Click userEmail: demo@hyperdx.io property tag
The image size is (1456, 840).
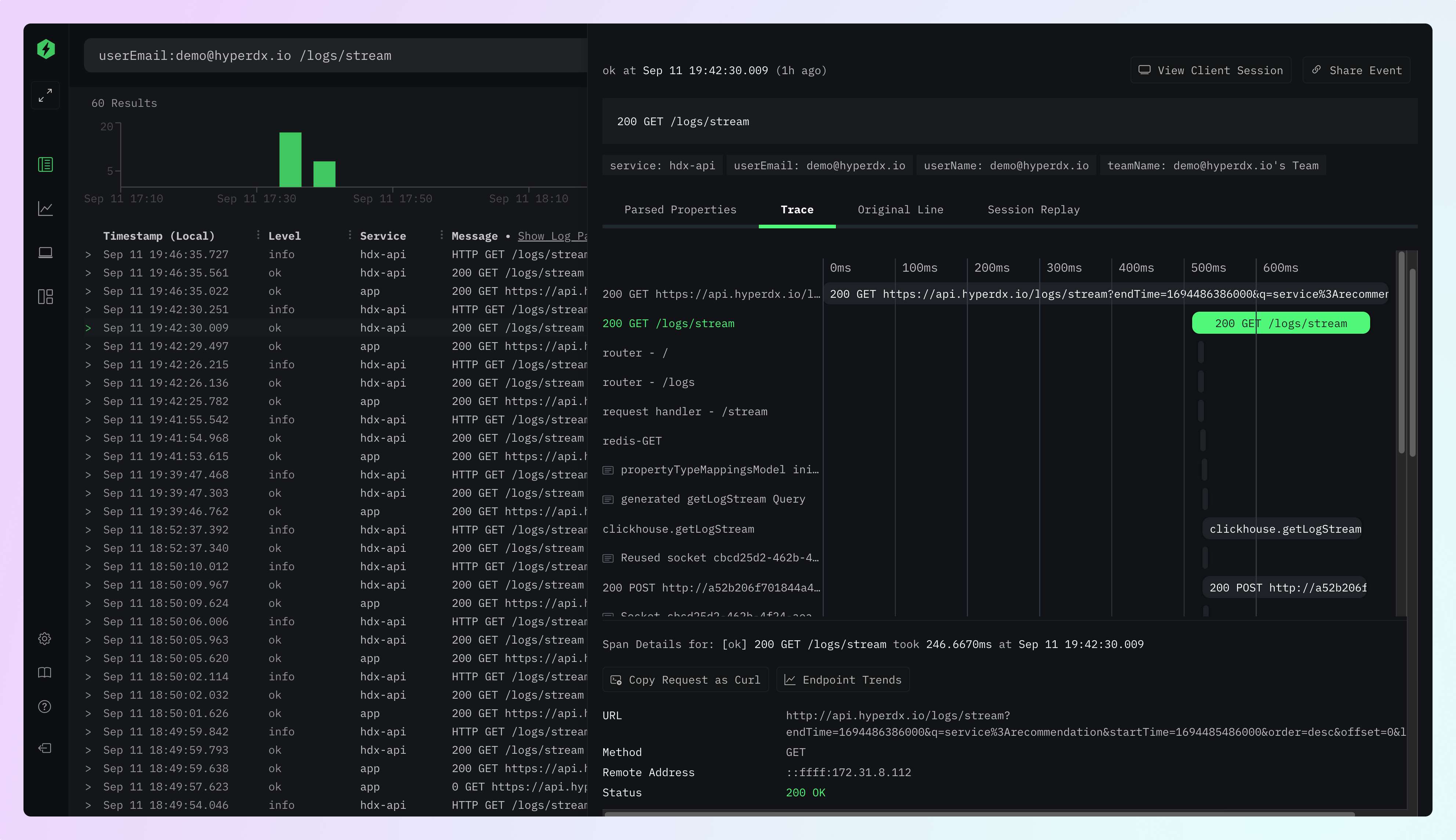pos(819,166)
